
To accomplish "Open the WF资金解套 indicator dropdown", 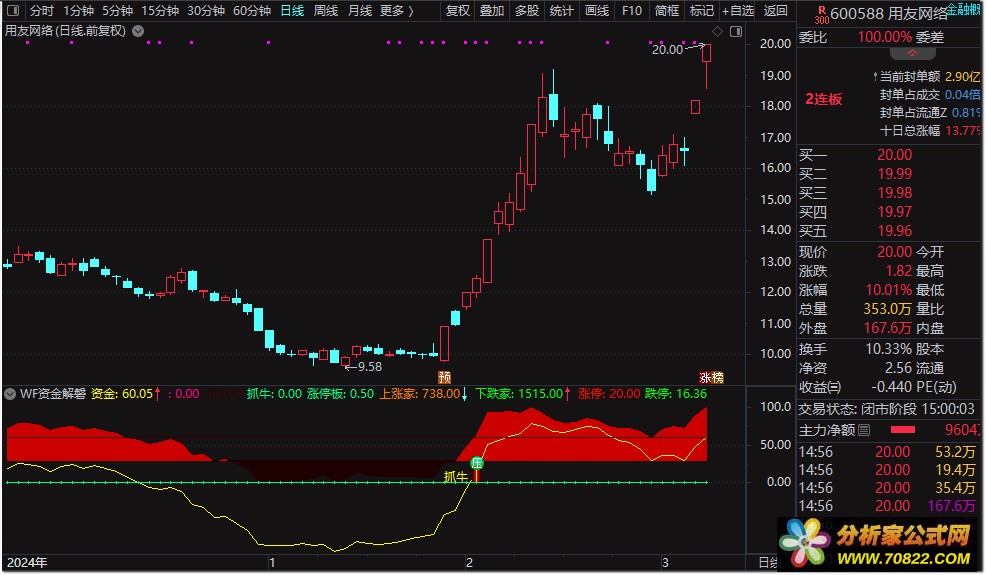I will tap(10, 394).
